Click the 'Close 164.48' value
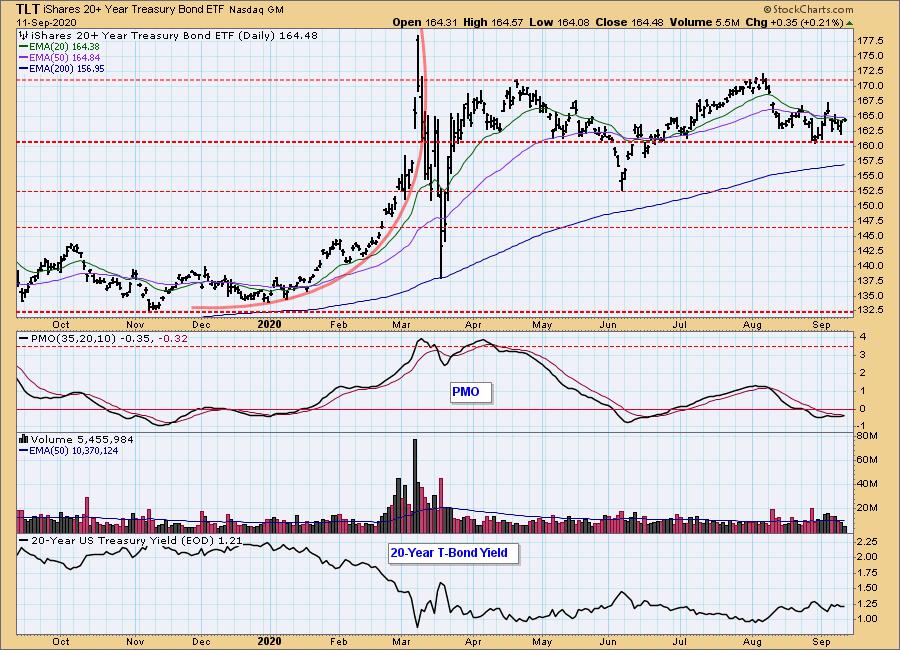 click(x=629, y=22)
